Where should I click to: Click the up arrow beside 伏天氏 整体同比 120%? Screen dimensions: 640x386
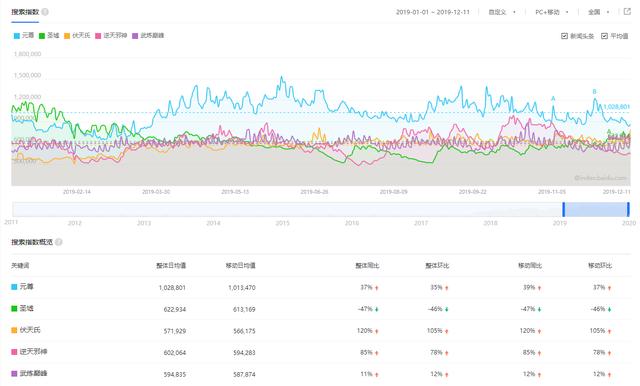376,331
